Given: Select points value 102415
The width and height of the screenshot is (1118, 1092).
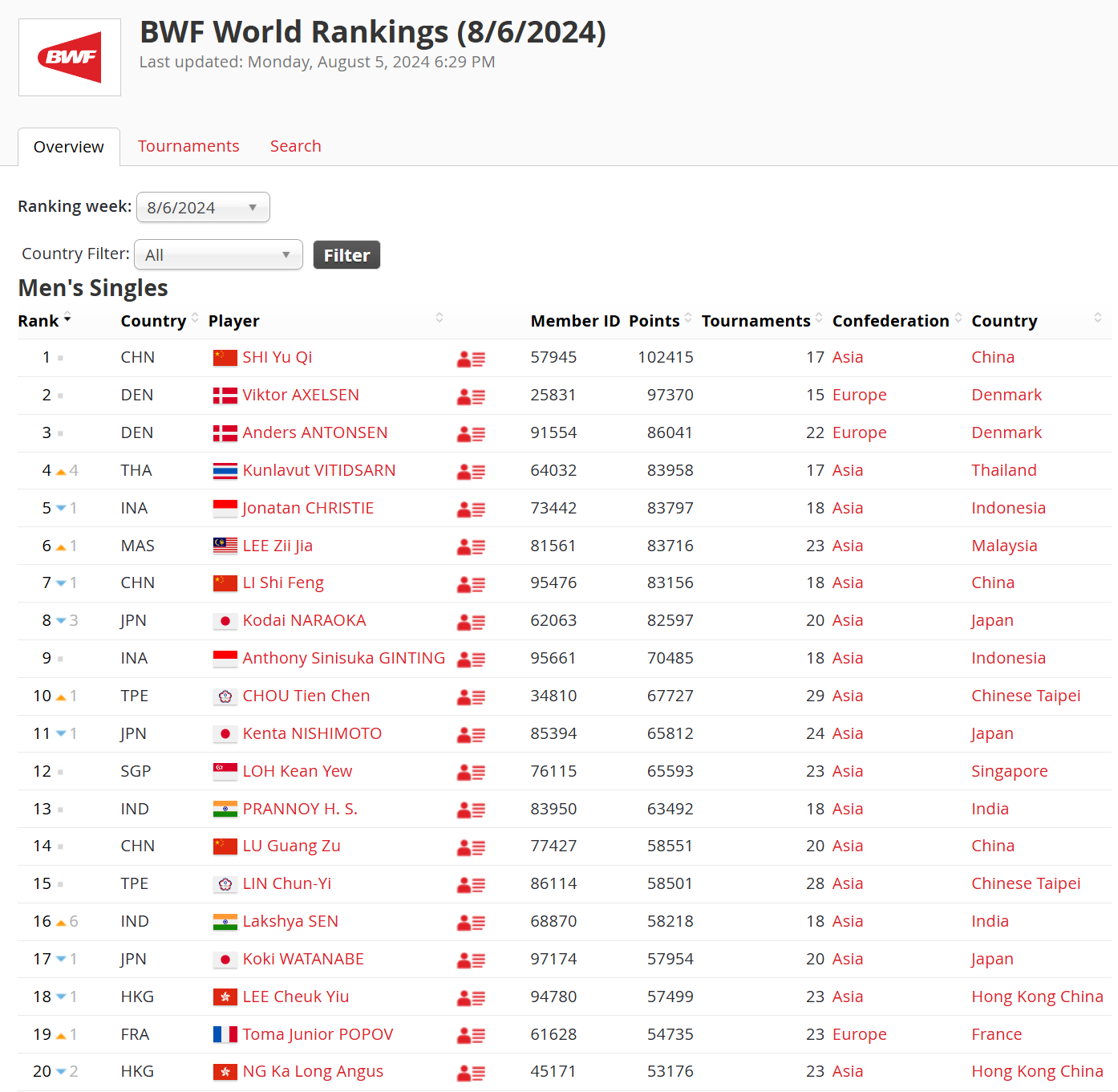Looking at the screenshot, I should 666,357.
